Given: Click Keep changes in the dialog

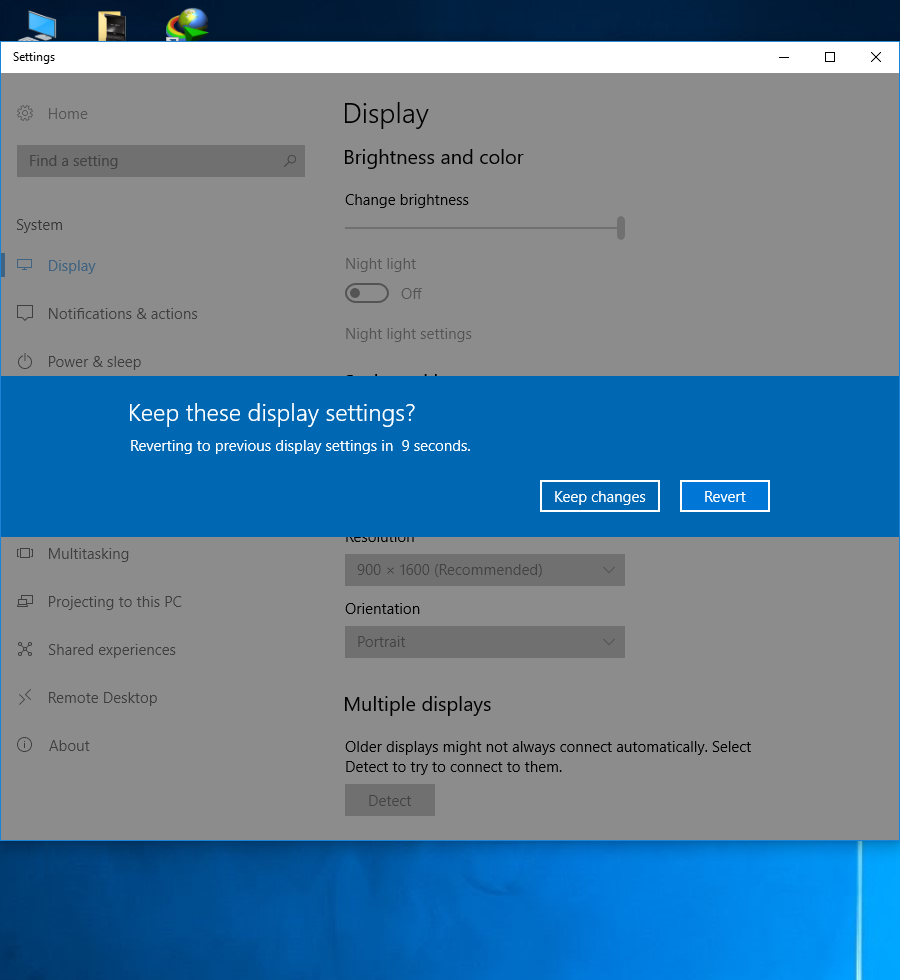Looking at the screenshot, I should click(599, 497).
